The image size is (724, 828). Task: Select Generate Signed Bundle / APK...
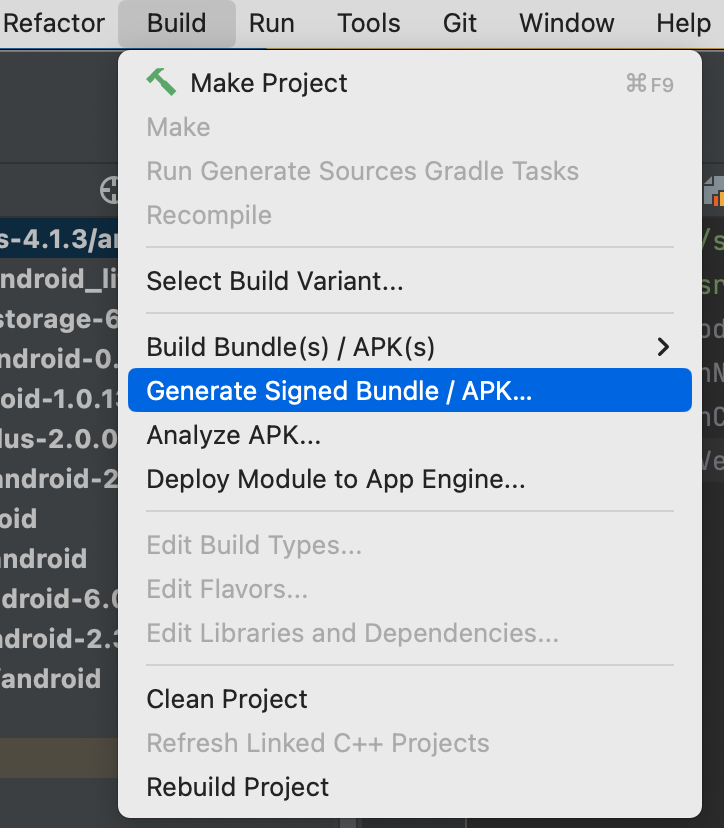(339, 391)
